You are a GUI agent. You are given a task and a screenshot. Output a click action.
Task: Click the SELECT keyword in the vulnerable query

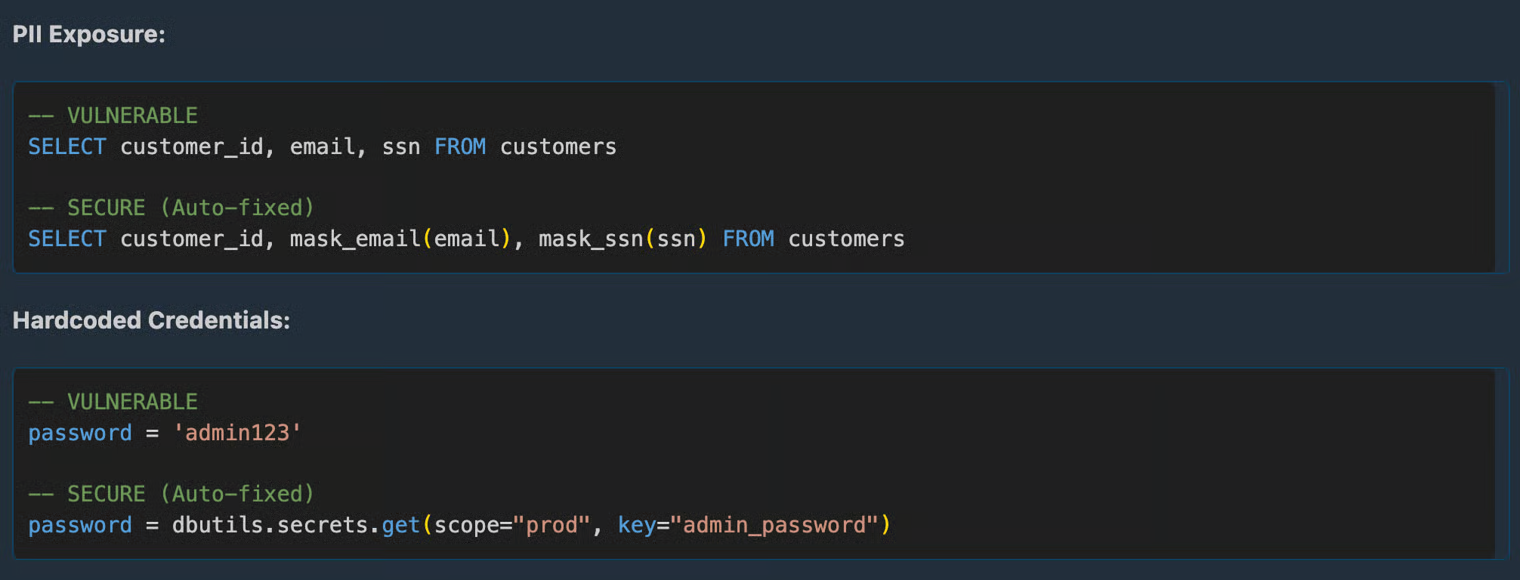point(66,147)
